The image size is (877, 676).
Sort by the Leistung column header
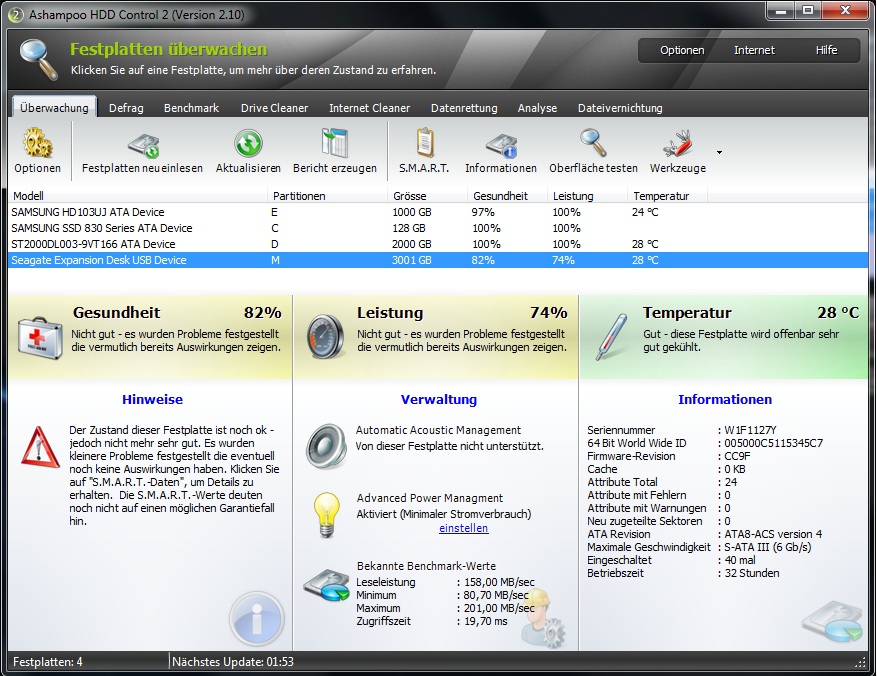click(x=587, y=196)
